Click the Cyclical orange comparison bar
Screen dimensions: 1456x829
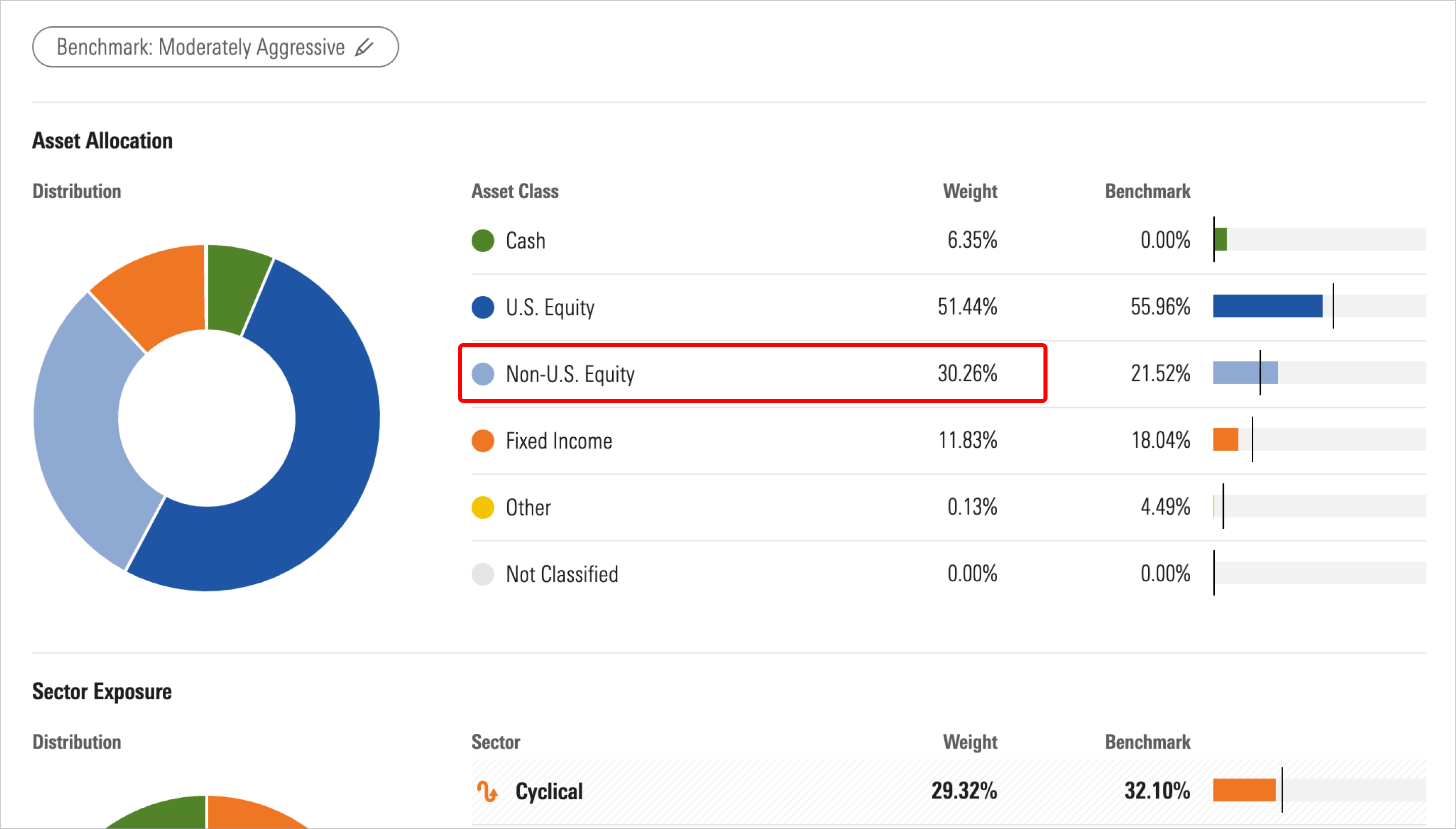(x=1245, y=790)
